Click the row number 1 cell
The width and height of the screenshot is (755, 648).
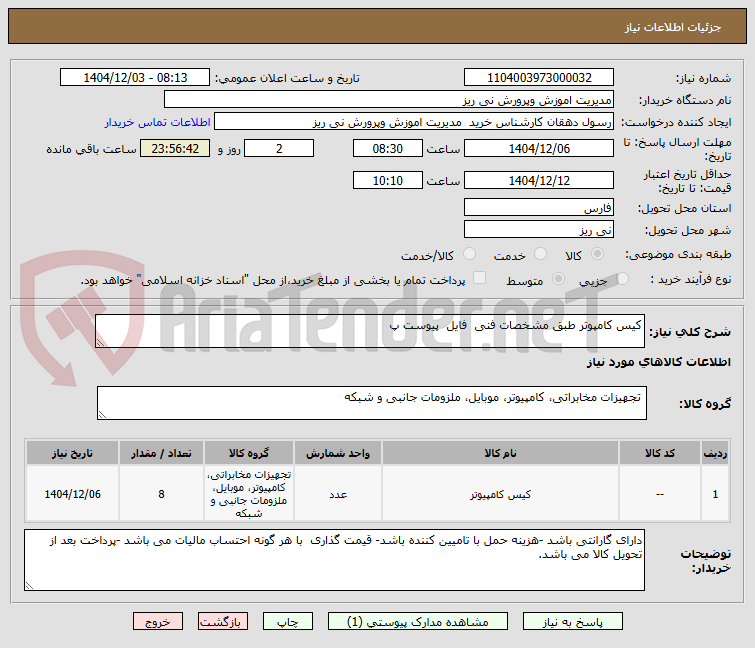coord(715,494)
